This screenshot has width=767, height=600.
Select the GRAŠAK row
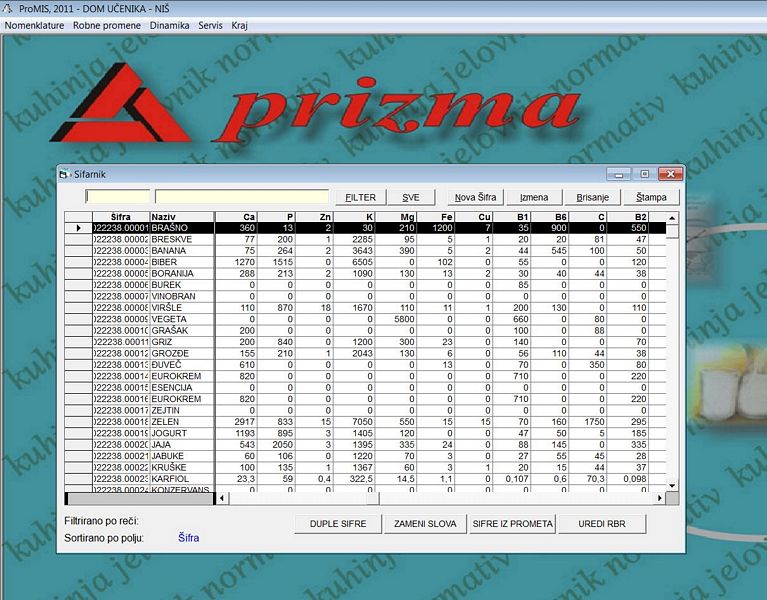(365, 331)
